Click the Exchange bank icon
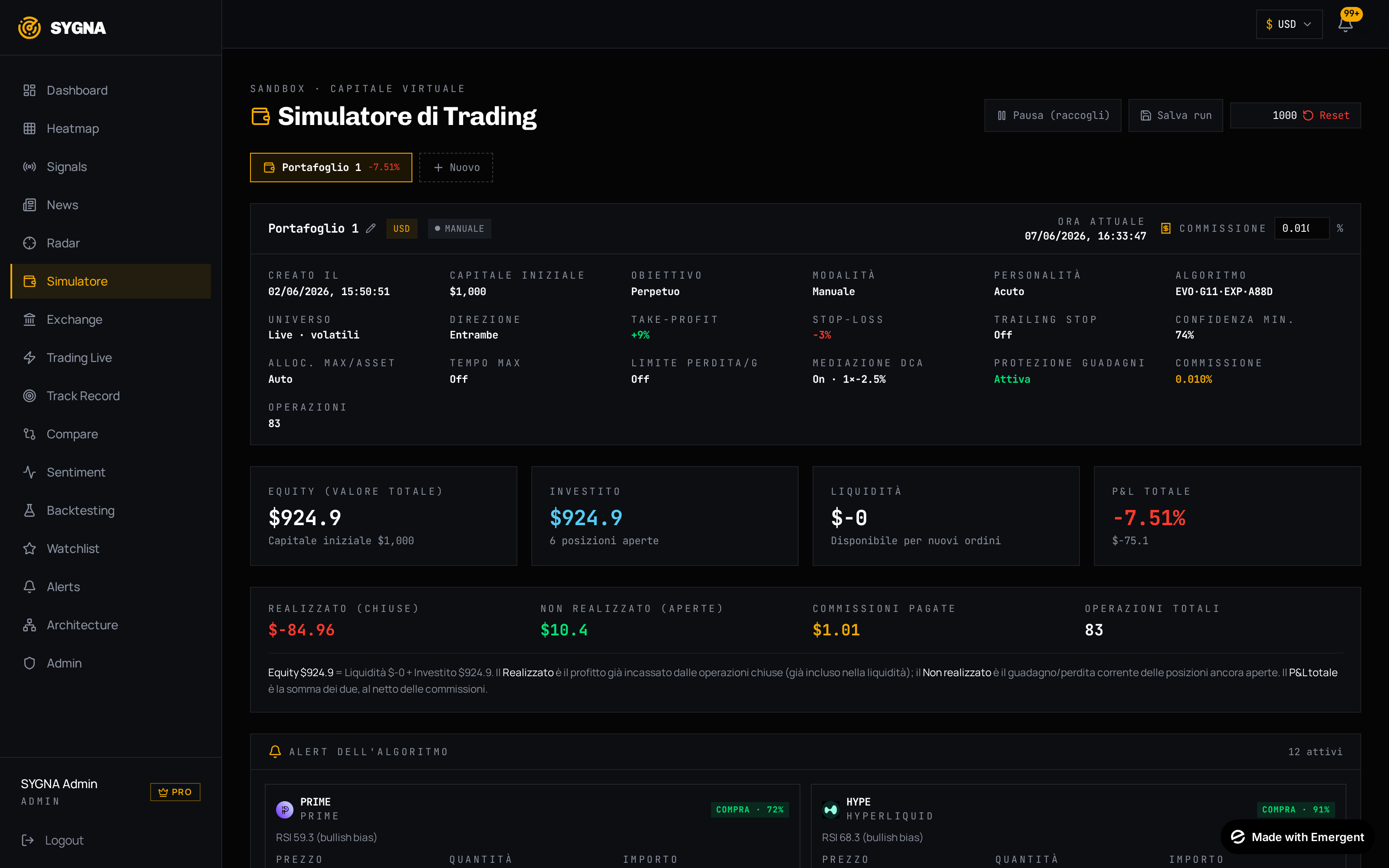The width and height of the screenshot is (1389, 868). (x=29, y=319)
